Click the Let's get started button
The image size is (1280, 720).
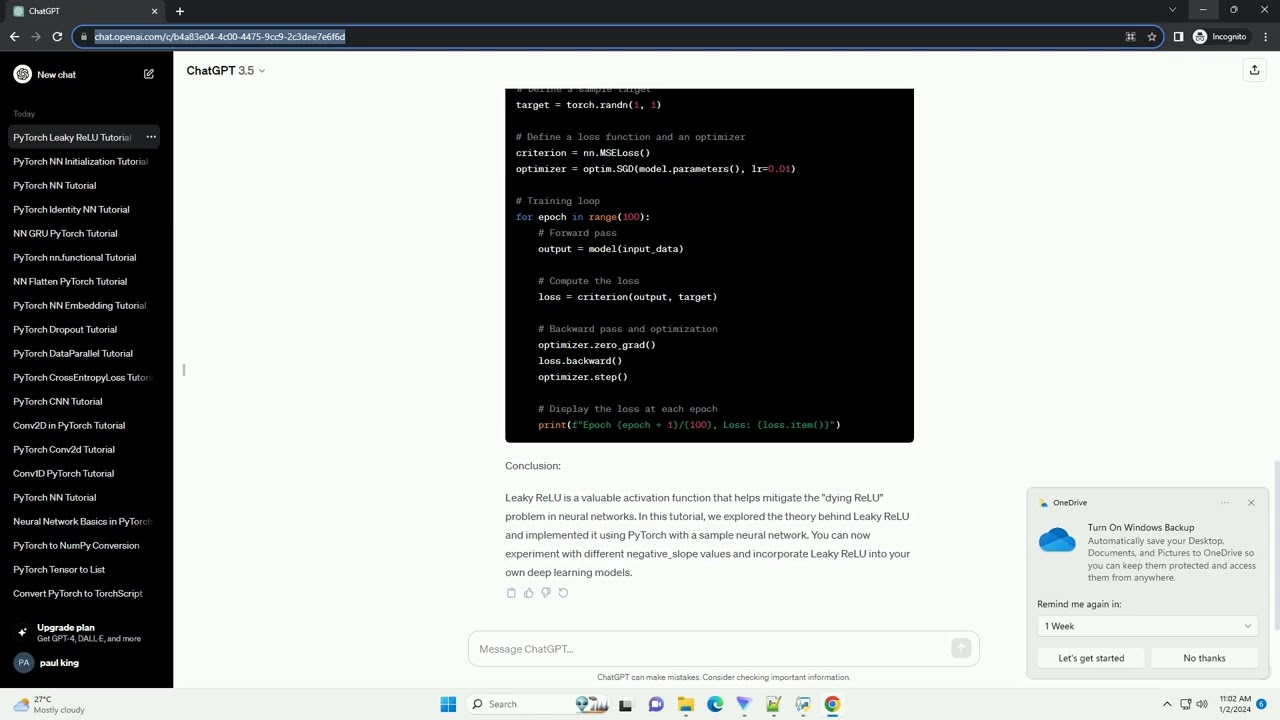(x=1091, y=658)
